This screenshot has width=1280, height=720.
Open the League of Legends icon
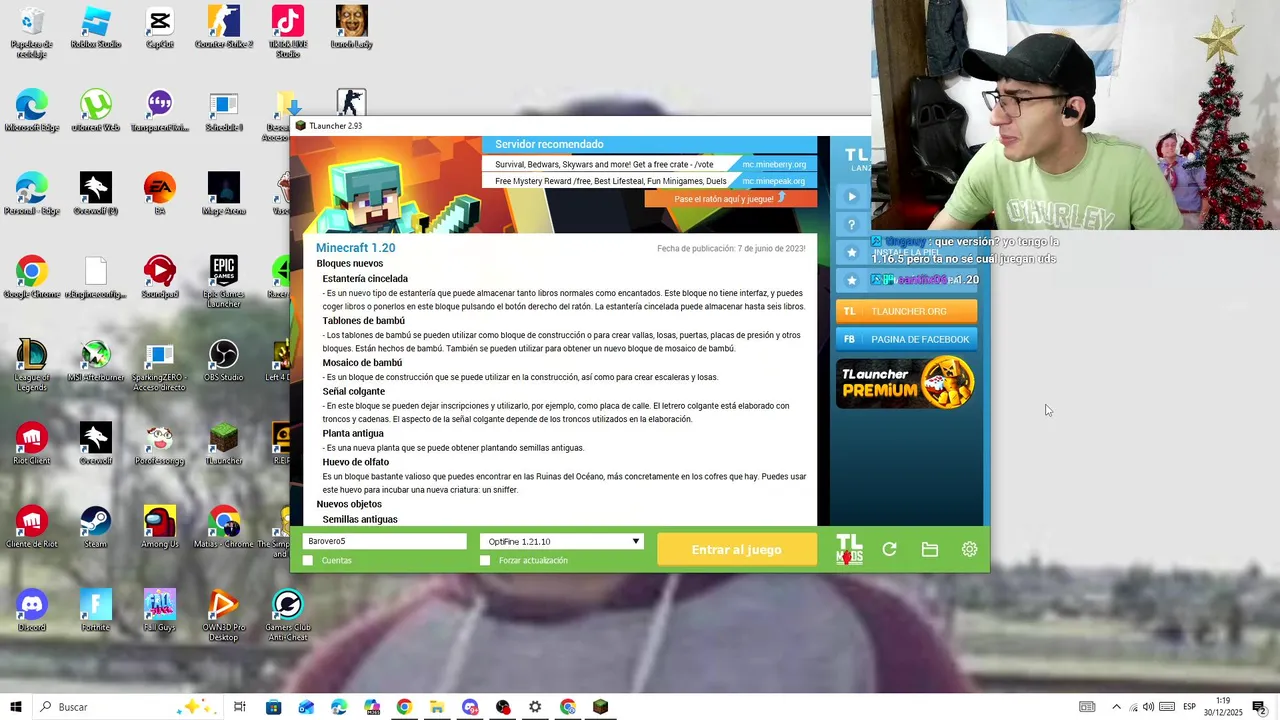(31, 364)
